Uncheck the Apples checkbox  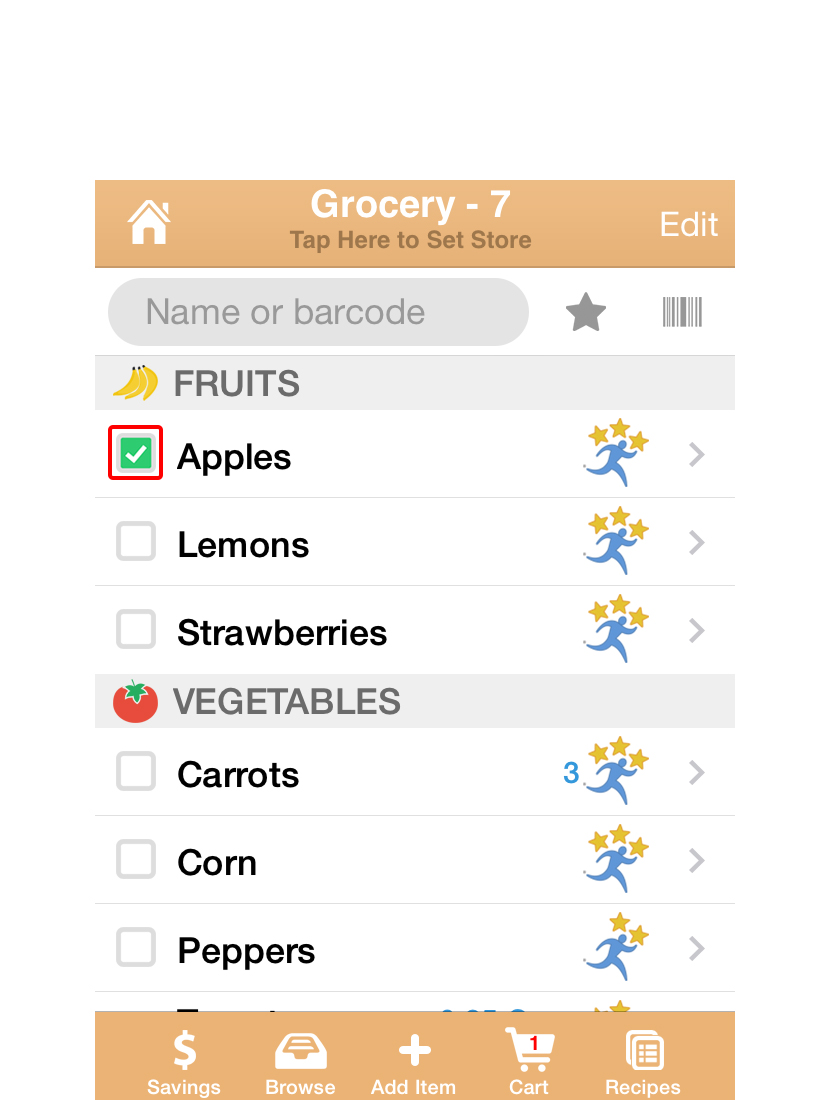pyautogui.click(x=135, y=453)
